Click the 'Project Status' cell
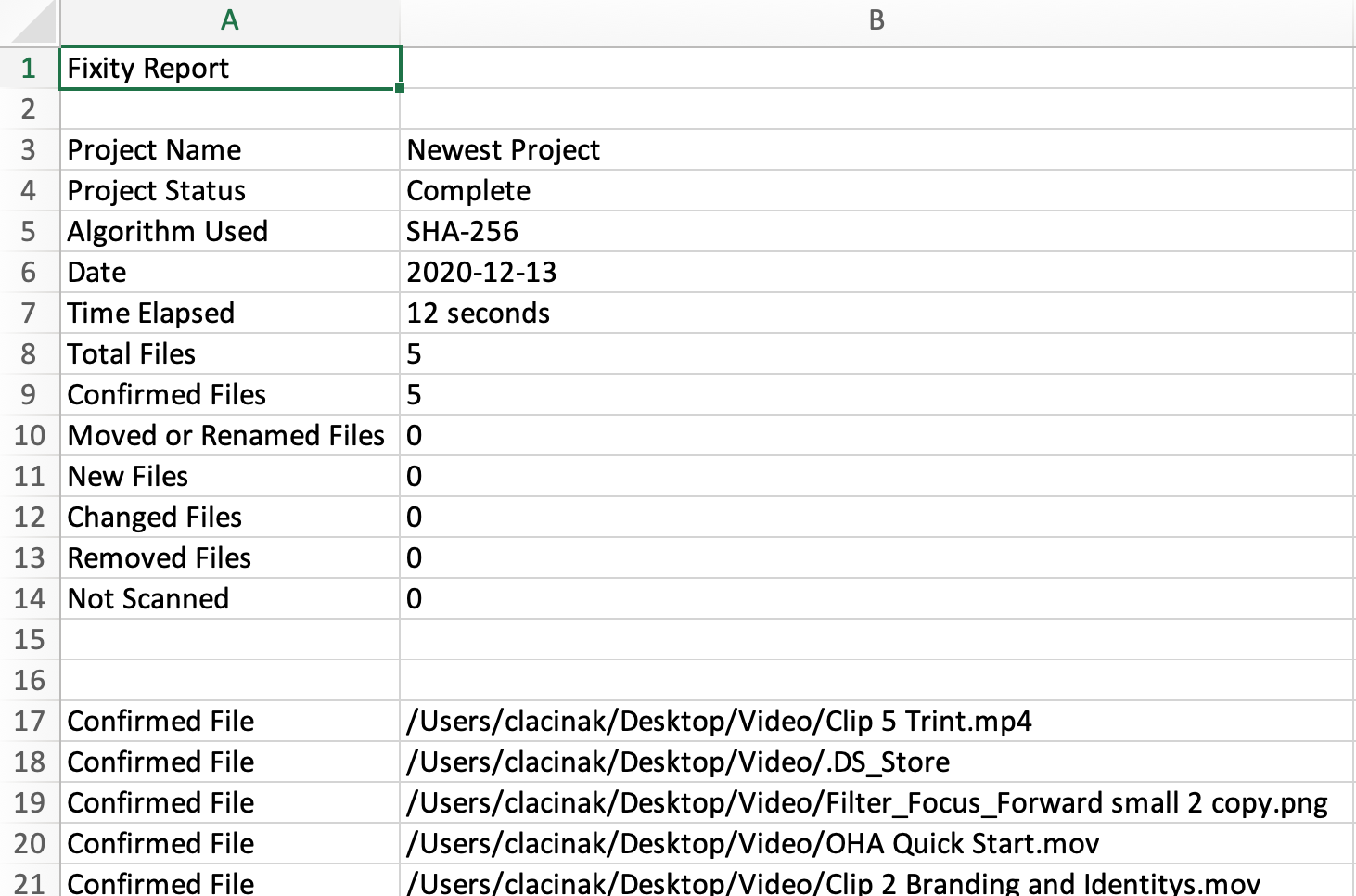This screenshot has height=896, width=1356. coord(230,190)
